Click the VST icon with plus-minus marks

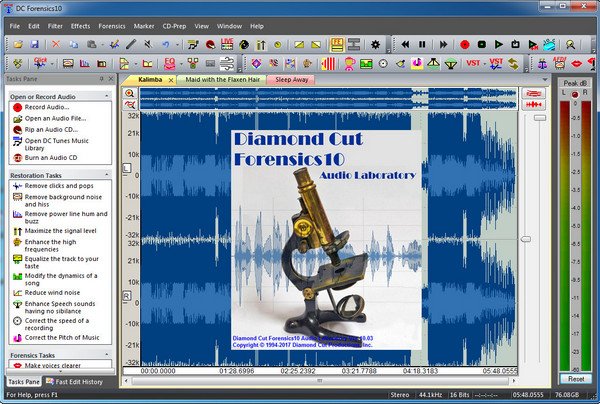point(496,64)
